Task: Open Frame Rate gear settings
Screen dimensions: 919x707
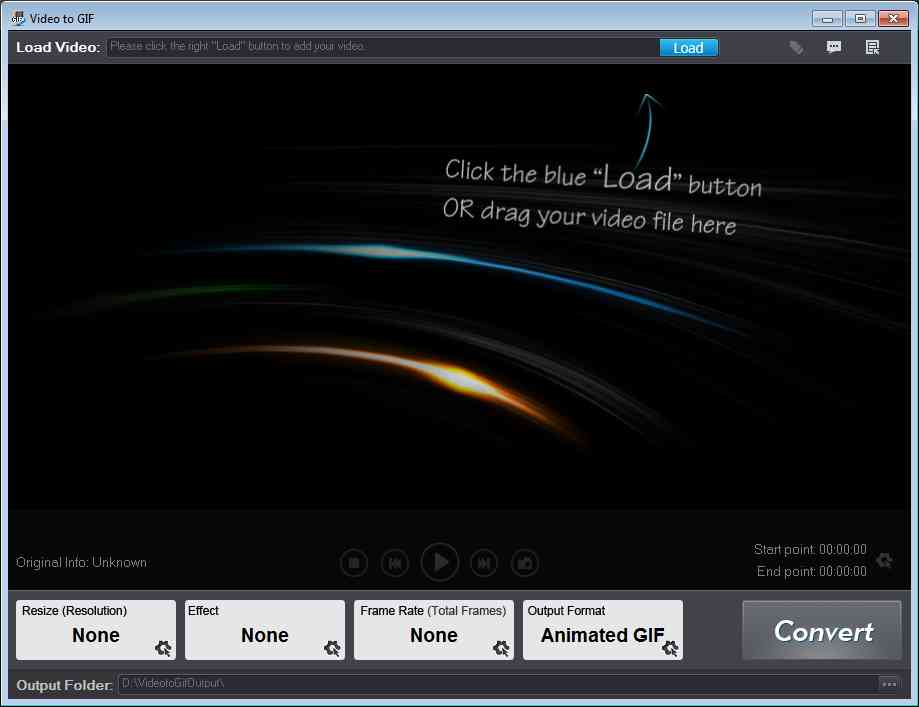Action: [x=501, y=648]
